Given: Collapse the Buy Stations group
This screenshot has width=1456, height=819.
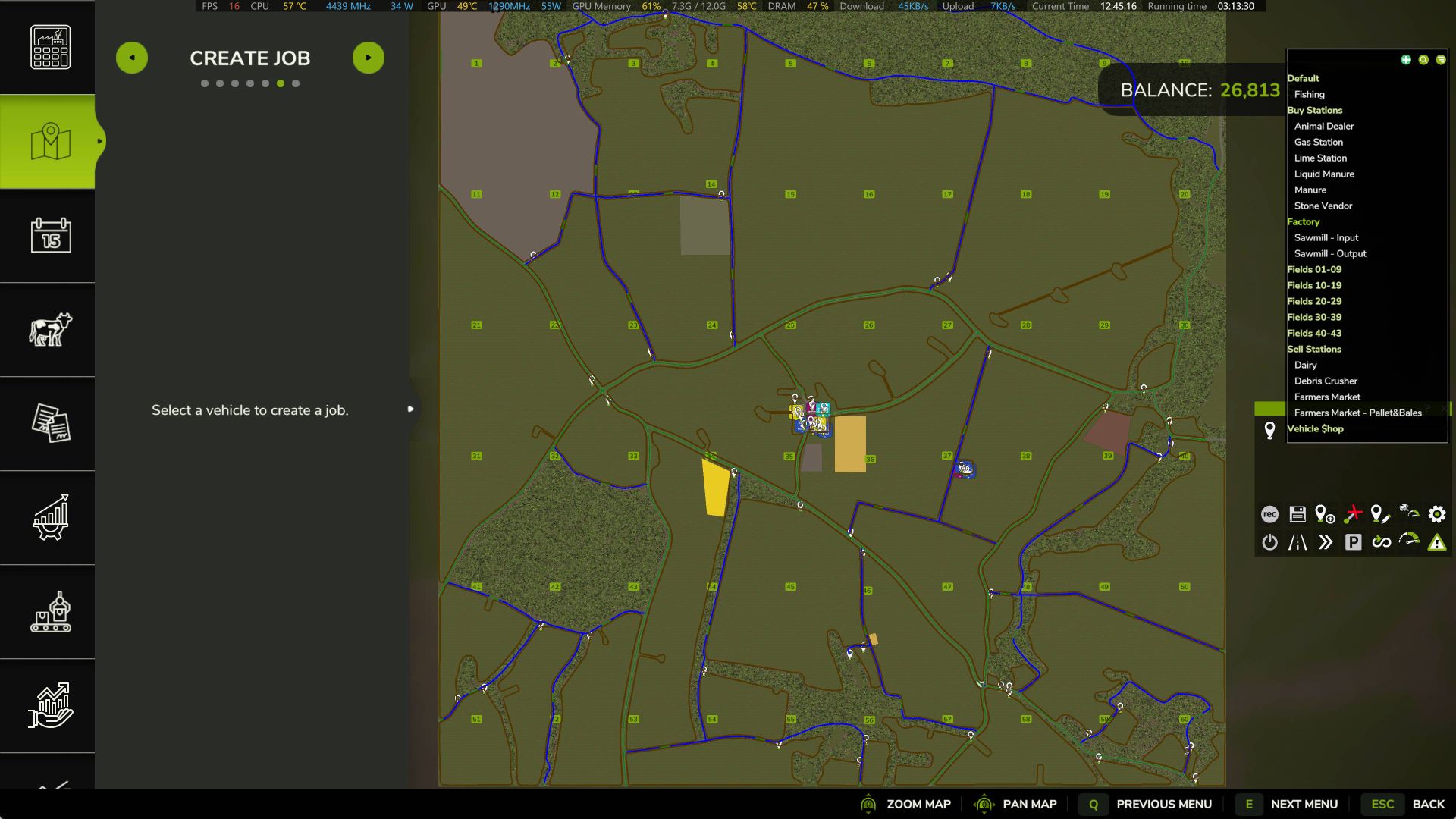Looking at the screenshot, I should coord(1314,110).
